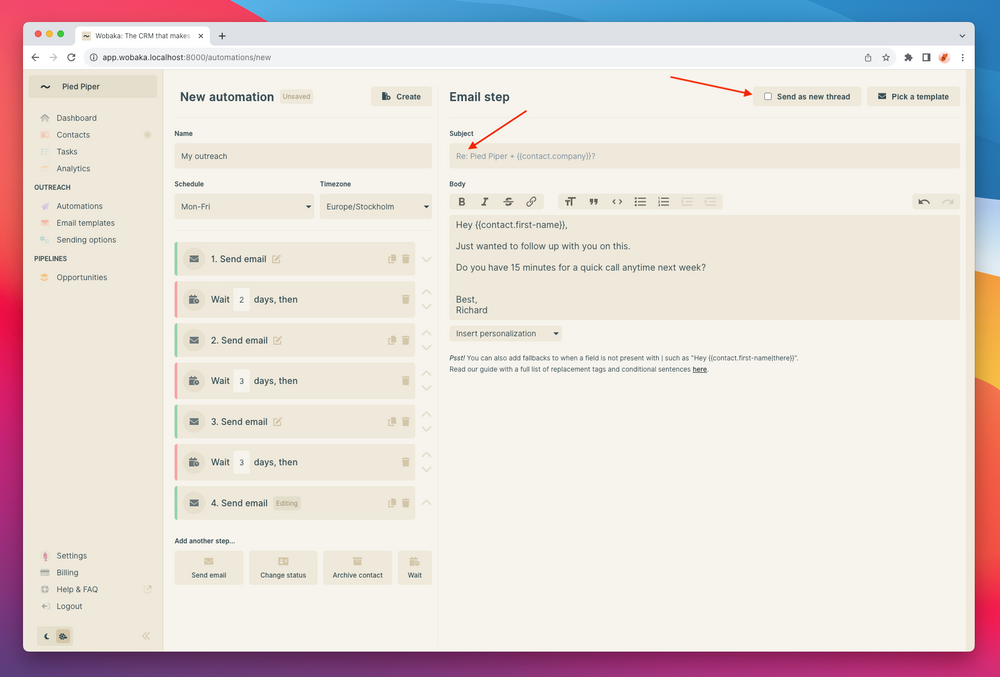The height and width of the screenshot is (677, 1000).
Task: Edit the 1. Send email step
Action: coord(276,259)
